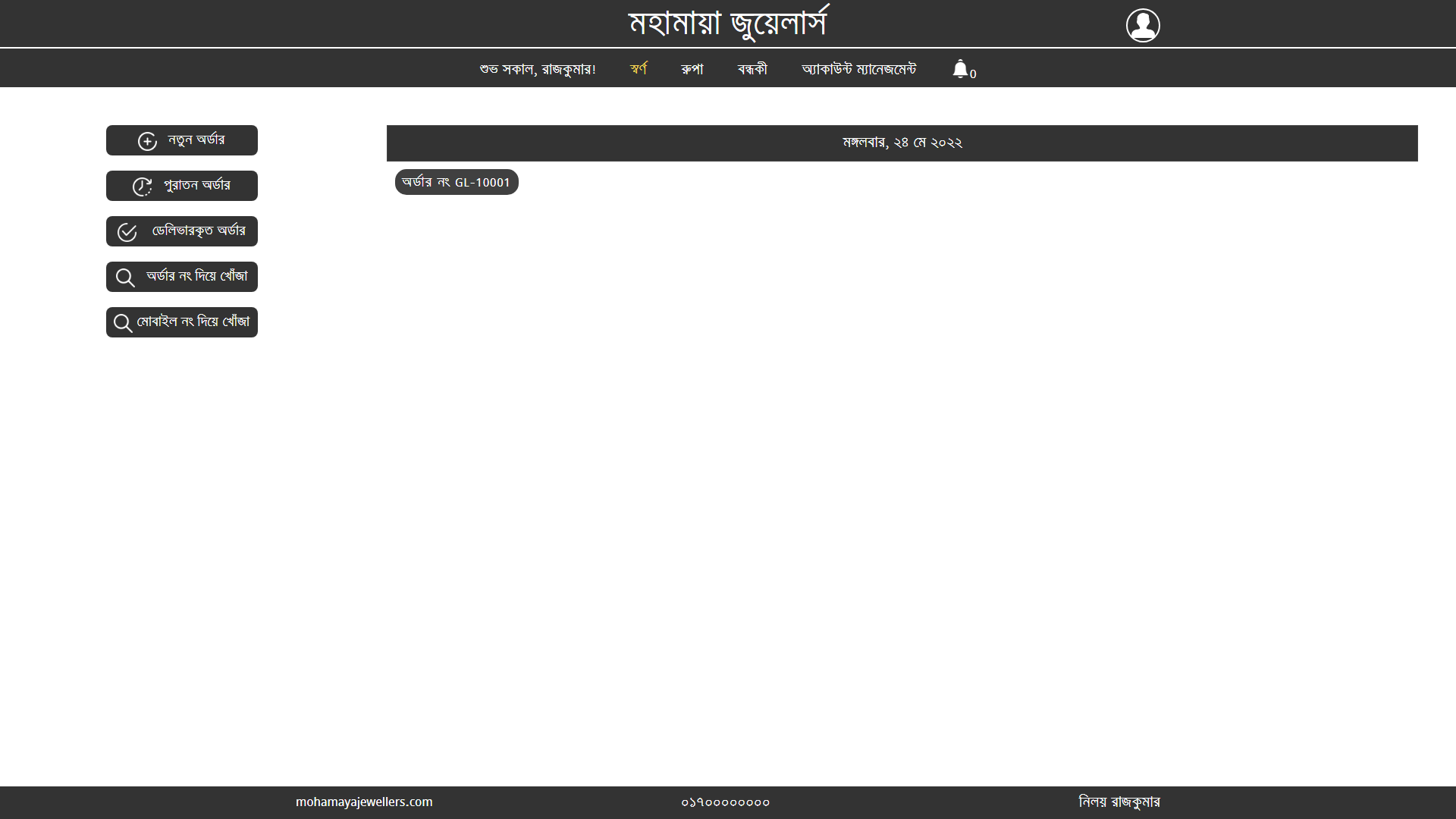Image resolution: width=1456 pixels, height=819 pixels.
Task: Open অ্যাকাউন্ট ম্যানেজমেন্ট in the navigation bar
Action: [858, 69]
